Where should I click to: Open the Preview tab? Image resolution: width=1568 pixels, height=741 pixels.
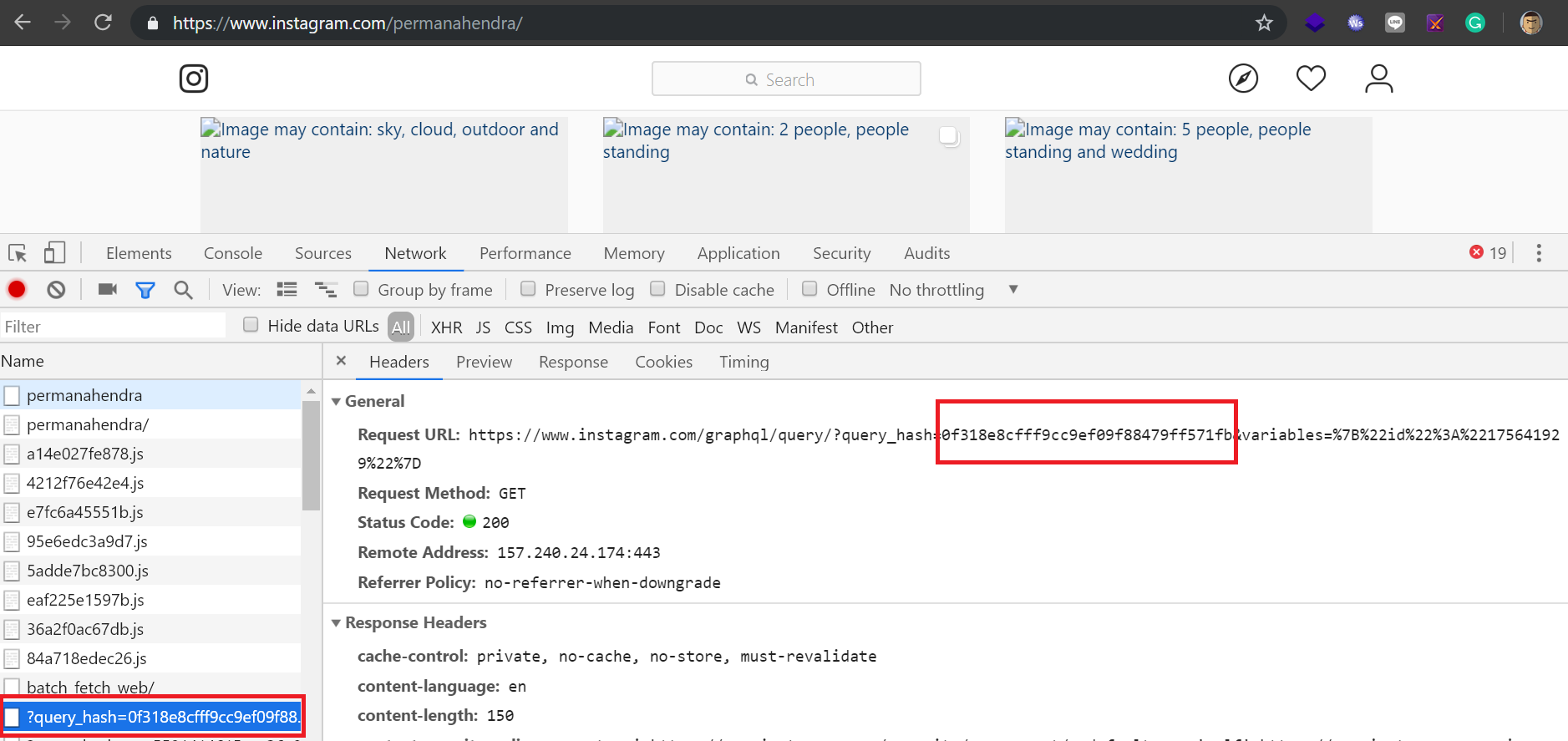(x=484, y=362)
